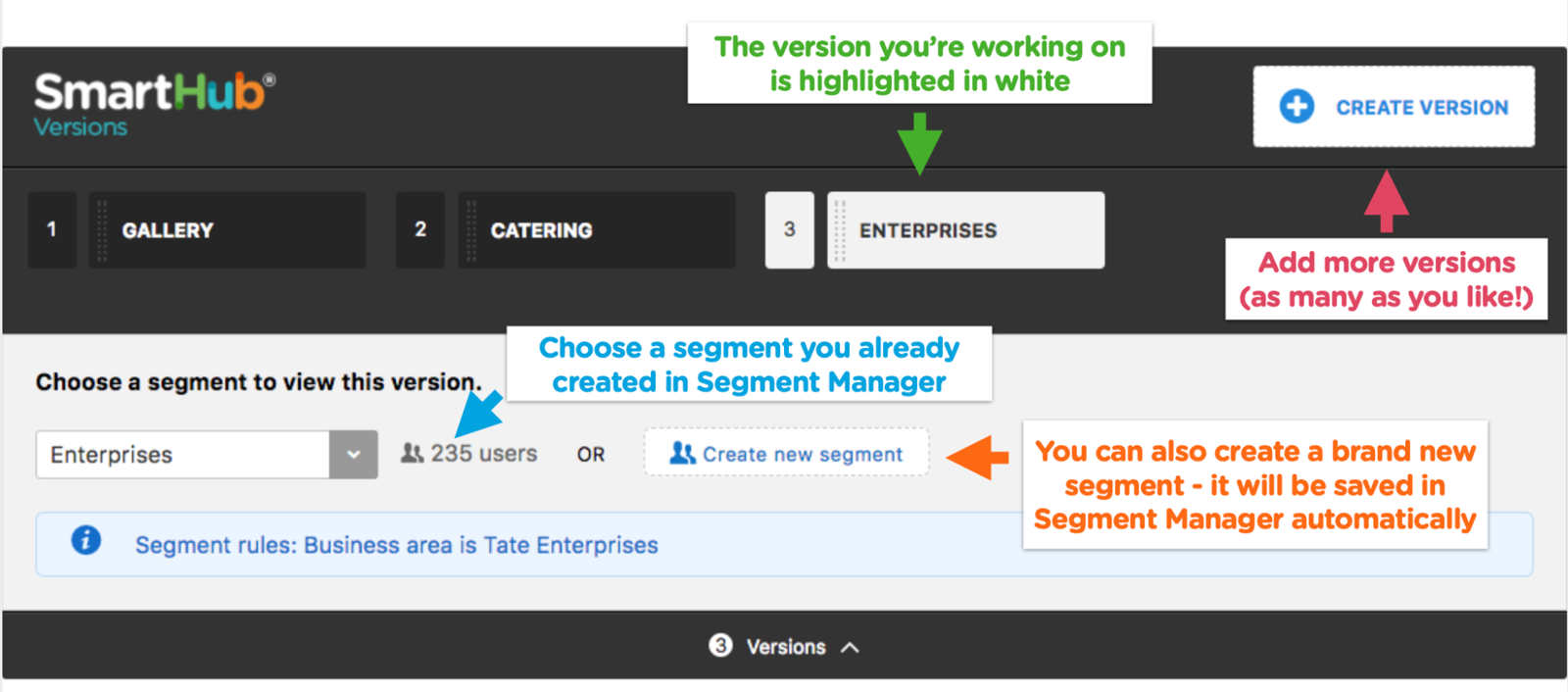Switch to the Gallery version tab
This screenshot has width=1568, height=692.
(x=227, y=230)
